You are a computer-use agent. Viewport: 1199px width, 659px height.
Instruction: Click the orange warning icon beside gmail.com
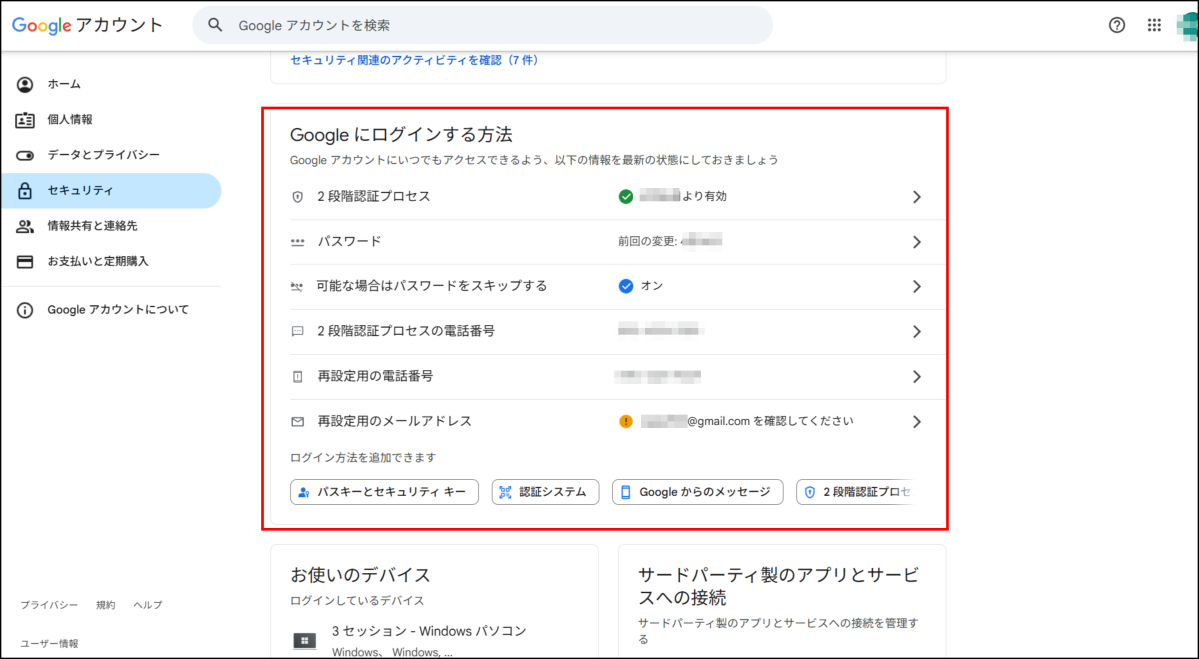[625, 422]
